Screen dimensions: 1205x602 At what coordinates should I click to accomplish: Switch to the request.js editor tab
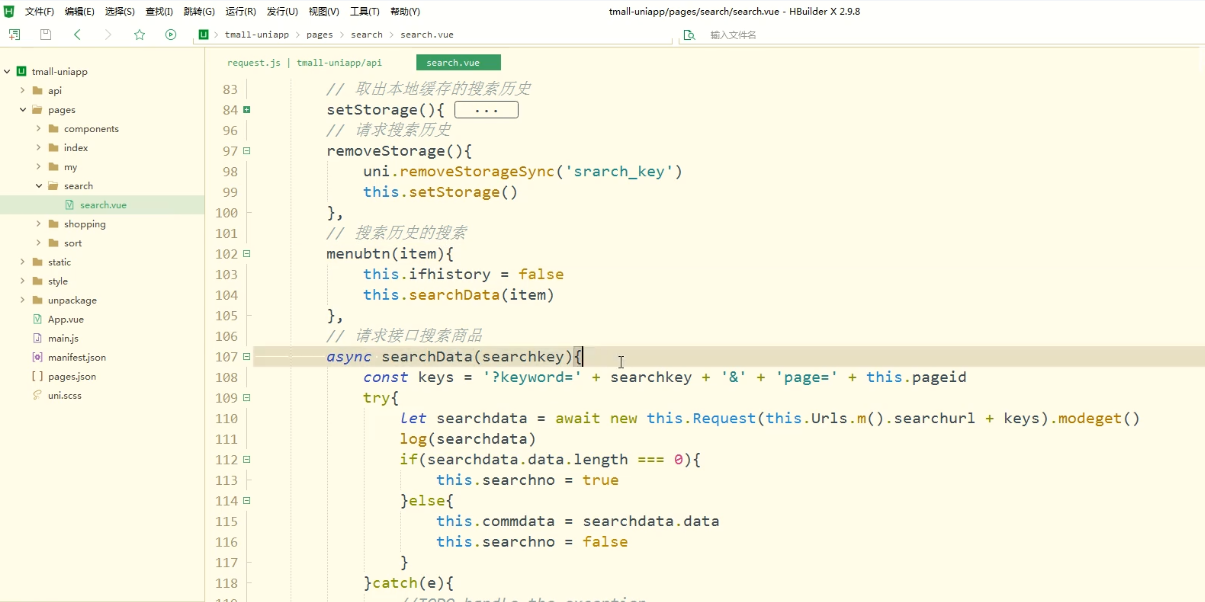coord(304,62)
